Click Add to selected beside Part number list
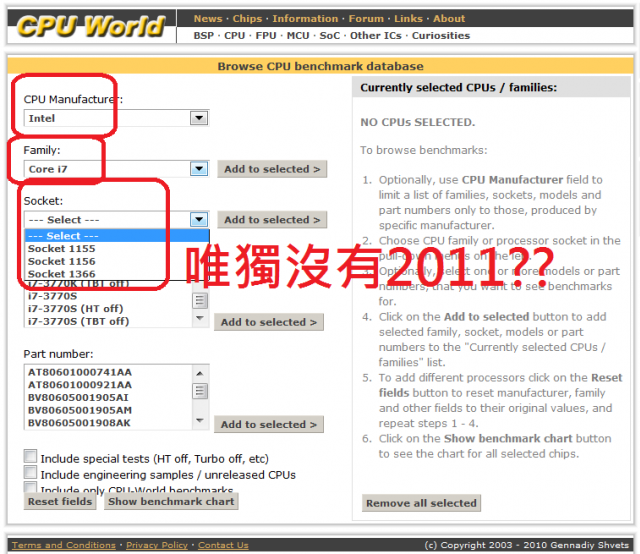 (x=269, y=425)
